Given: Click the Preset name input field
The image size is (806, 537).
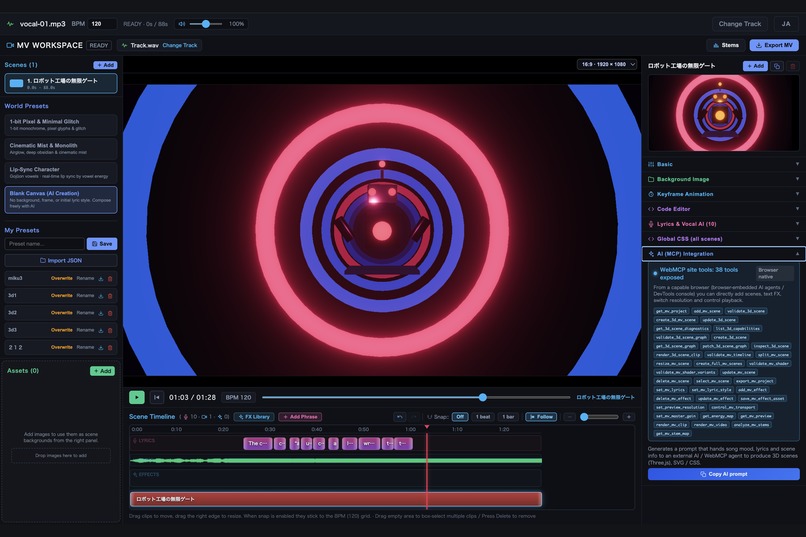Looking at the screenshot, I should [x=44, y=244].
